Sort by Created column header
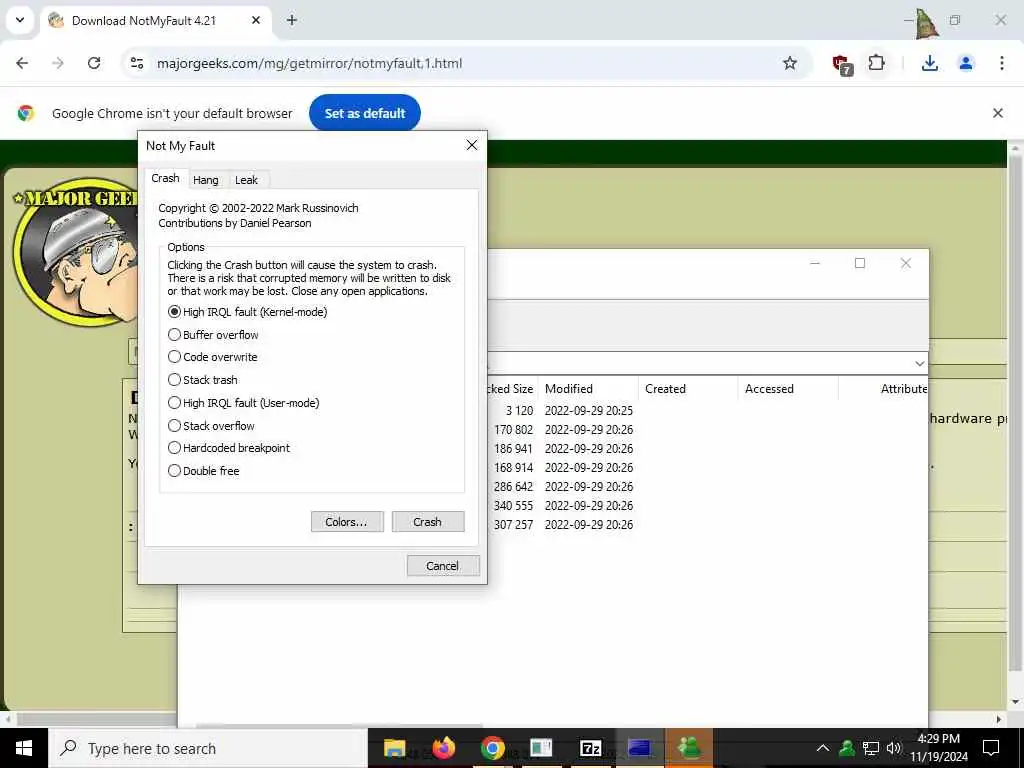Image resolution: width=1024 pixels, height=768 pixels. click(688, 389)
